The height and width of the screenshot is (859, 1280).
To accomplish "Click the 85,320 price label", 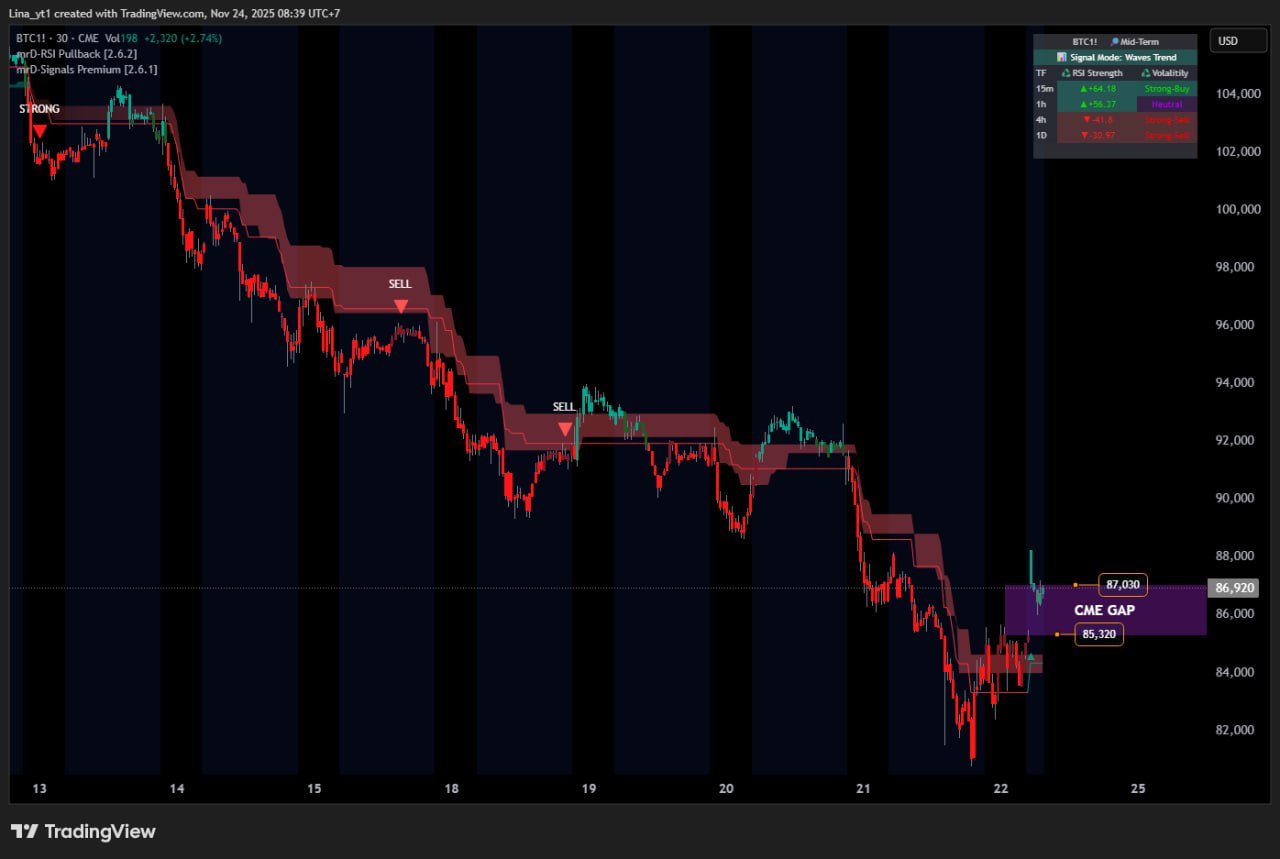I will pyautogui.click(x=1099, y=633).
